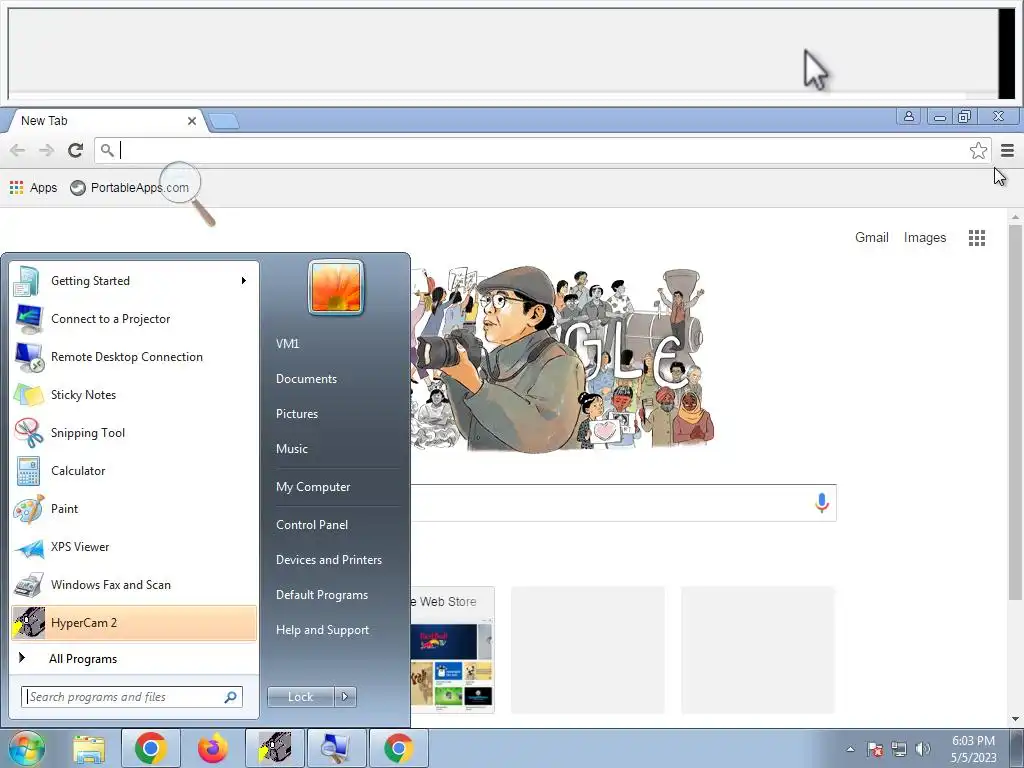Image resolution: width=1024 pixels, height=768 pixels.
Task: Go forward to the next page
Action: (x=46, y=151)
